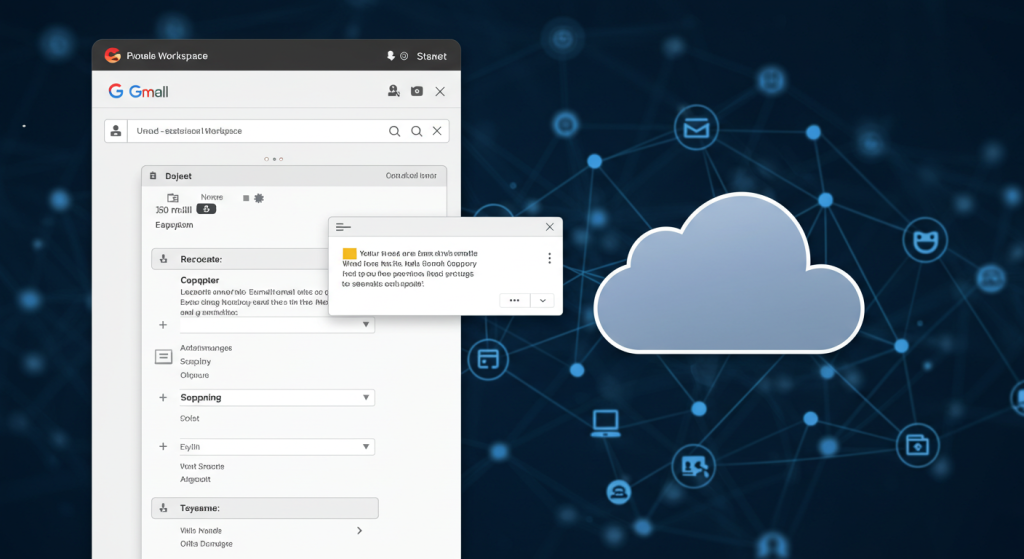Open the Soppning dropdown

[x=276, y=397]
